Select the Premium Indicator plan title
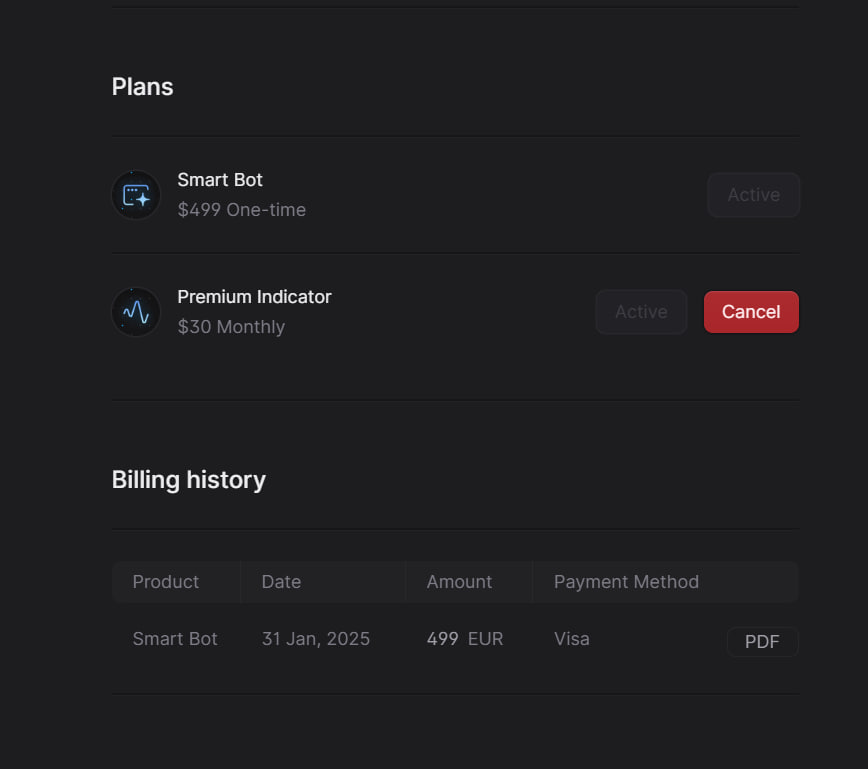 pyautogui.click(x=254, y=297)
